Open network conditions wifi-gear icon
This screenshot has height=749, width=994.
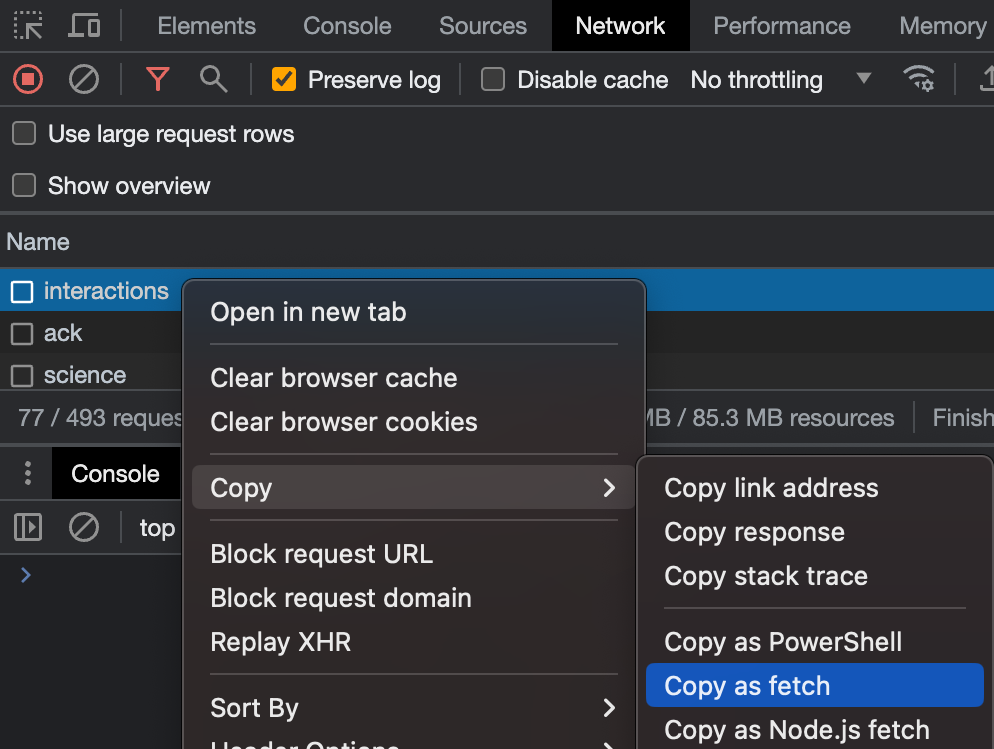(x=919, y=79)
